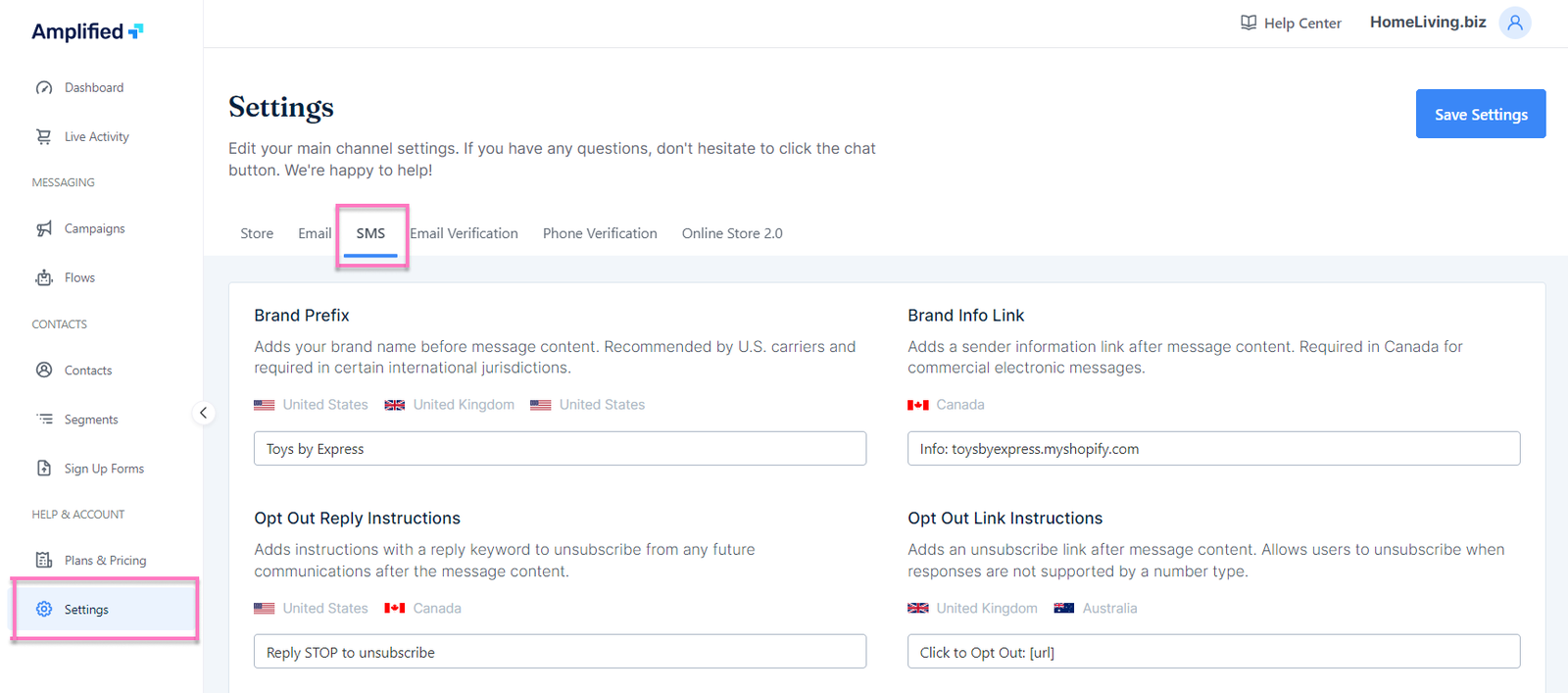This screenshot has width=1568, height=693.
Task: Click the Contacts person icon
Action: tap(44, 370)
